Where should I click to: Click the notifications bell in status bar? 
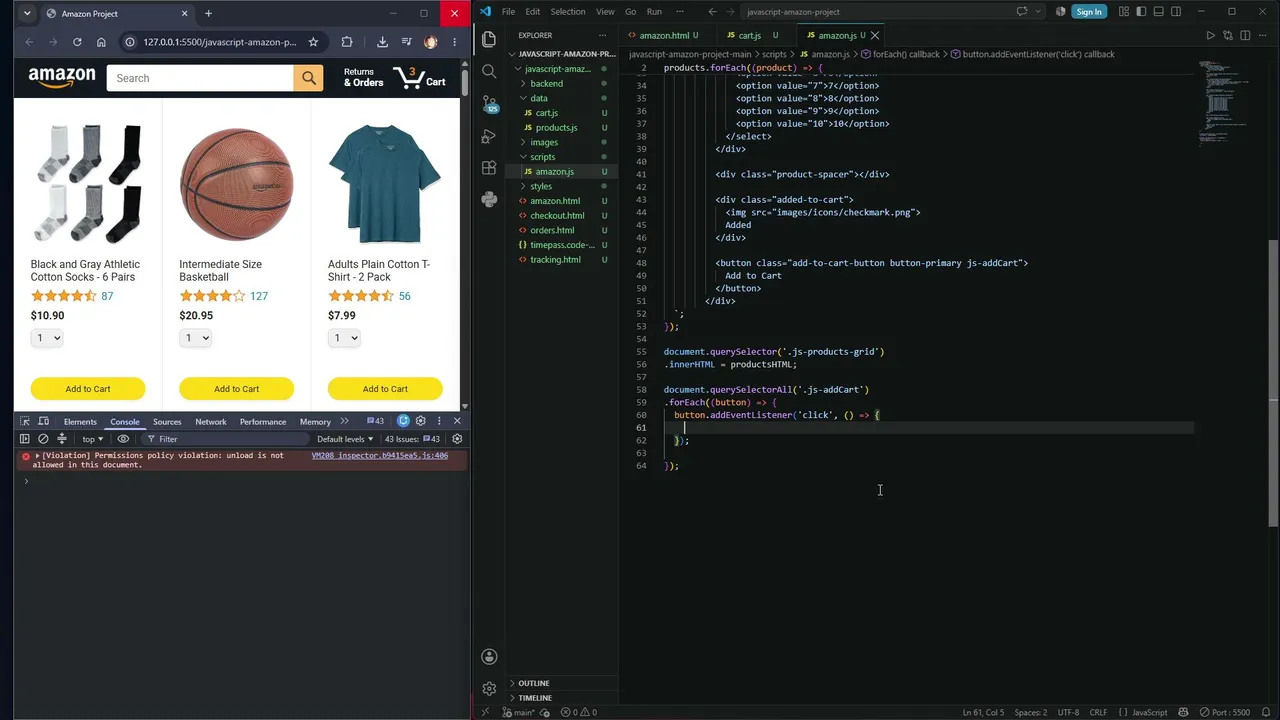point(1265,712)
